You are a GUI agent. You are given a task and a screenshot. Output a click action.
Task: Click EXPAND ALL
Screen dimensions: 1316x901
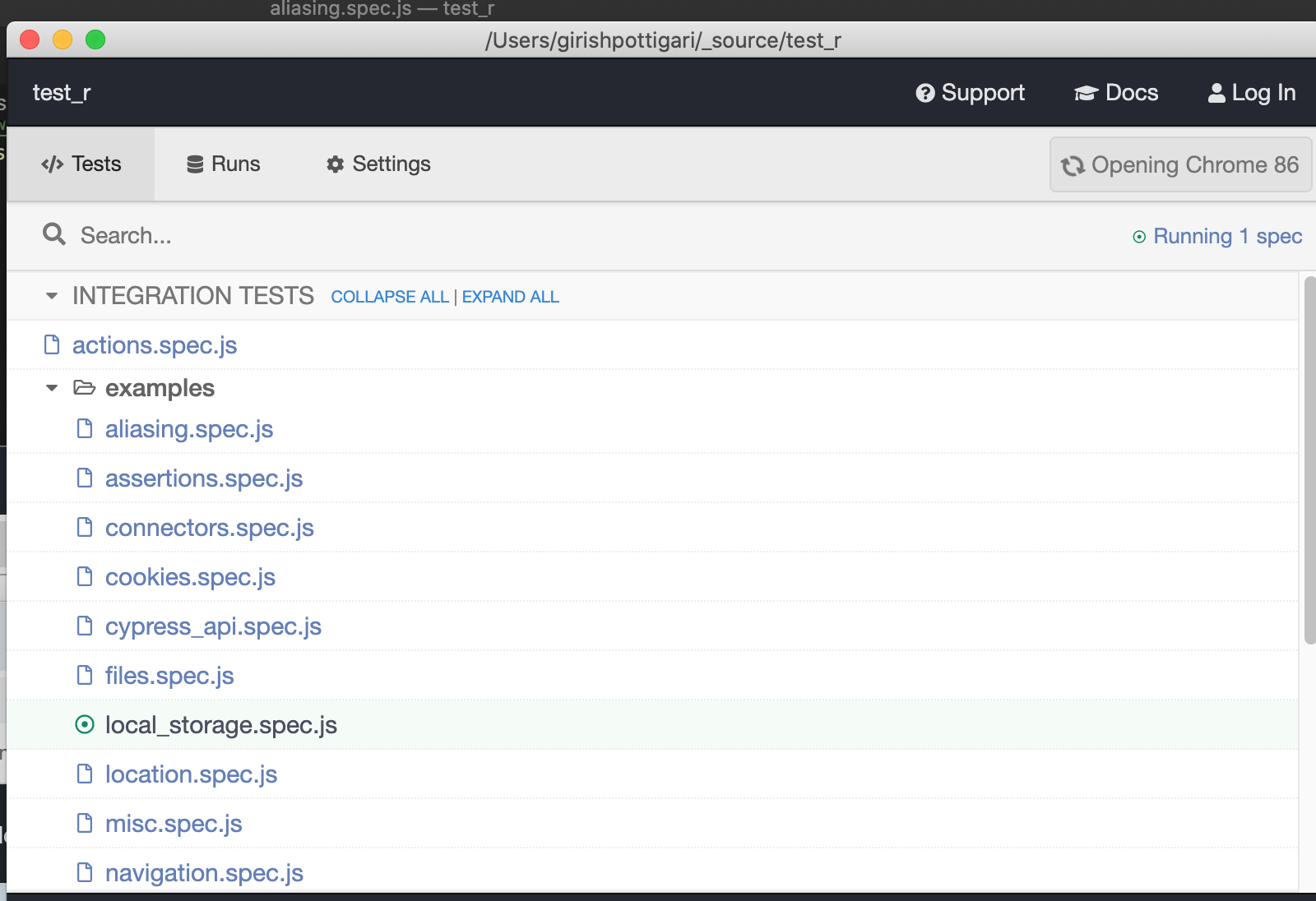click(510, 297)
